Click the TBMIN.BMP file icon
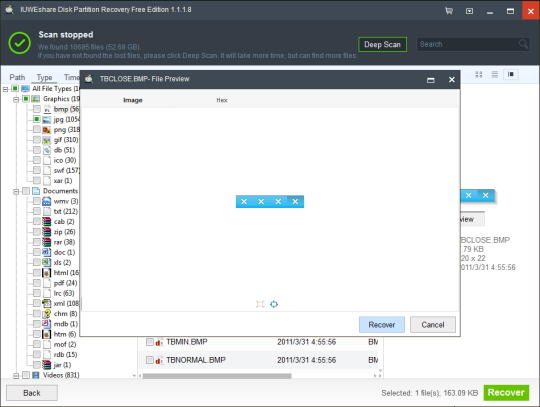The height and width of the screenshot is (407, 540). point(159,342)
